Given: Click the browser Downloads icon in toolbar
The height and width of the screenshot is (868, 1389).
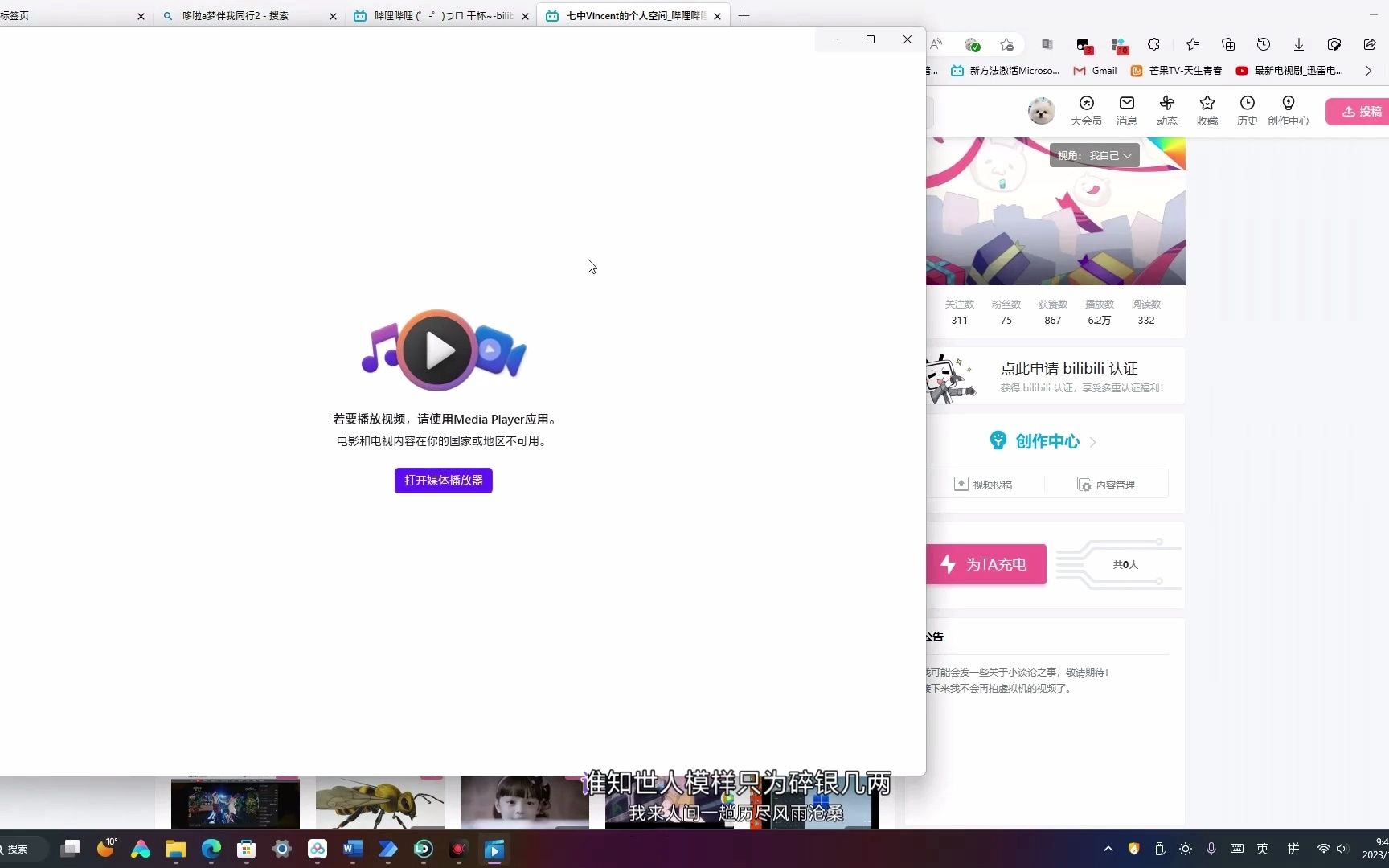Looking at the screenshot, I should (x=1298, y=44).
